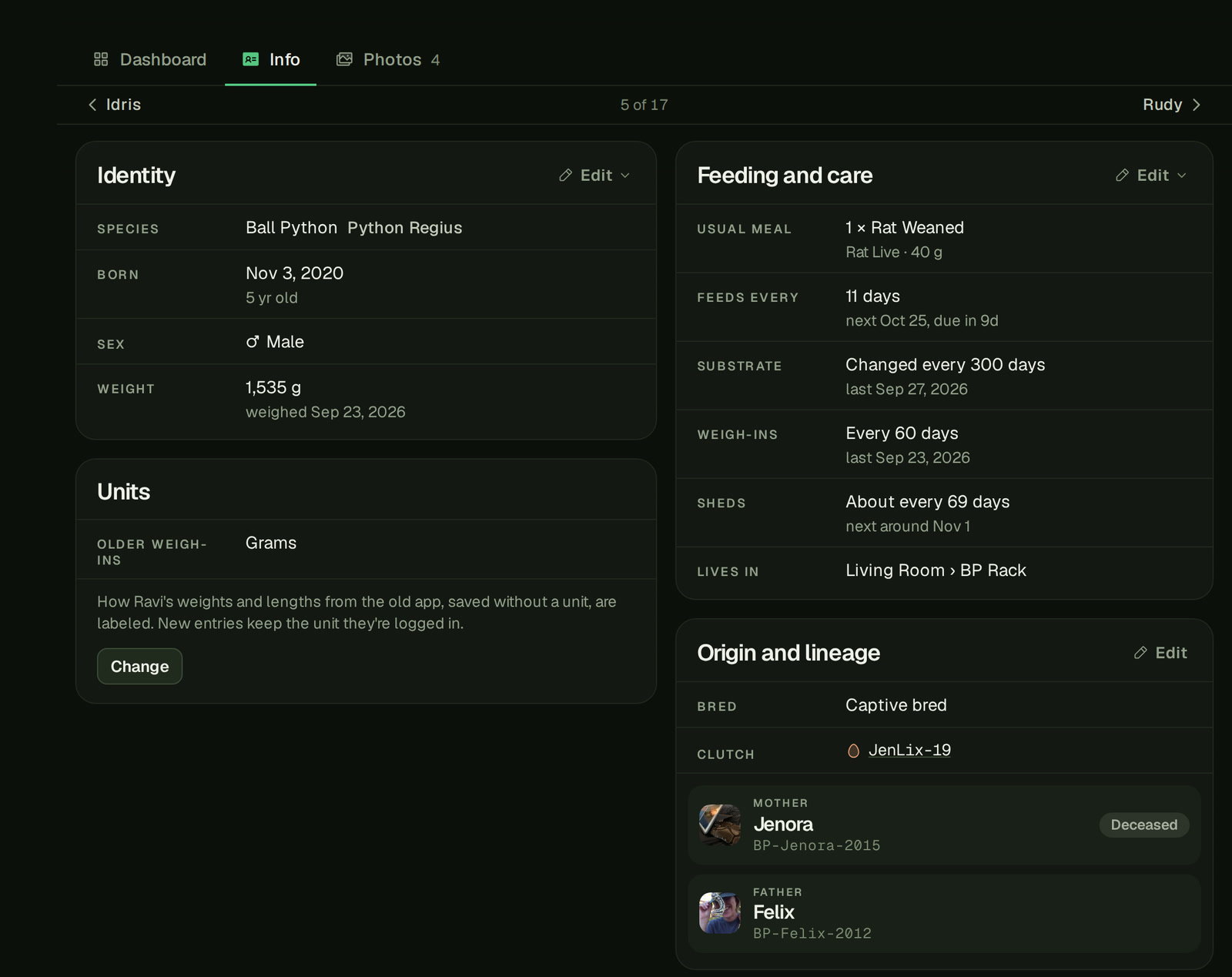Viewport: 1232px width, 977px height.
Task: Open the Felix father card name
Action: point(774,912)
